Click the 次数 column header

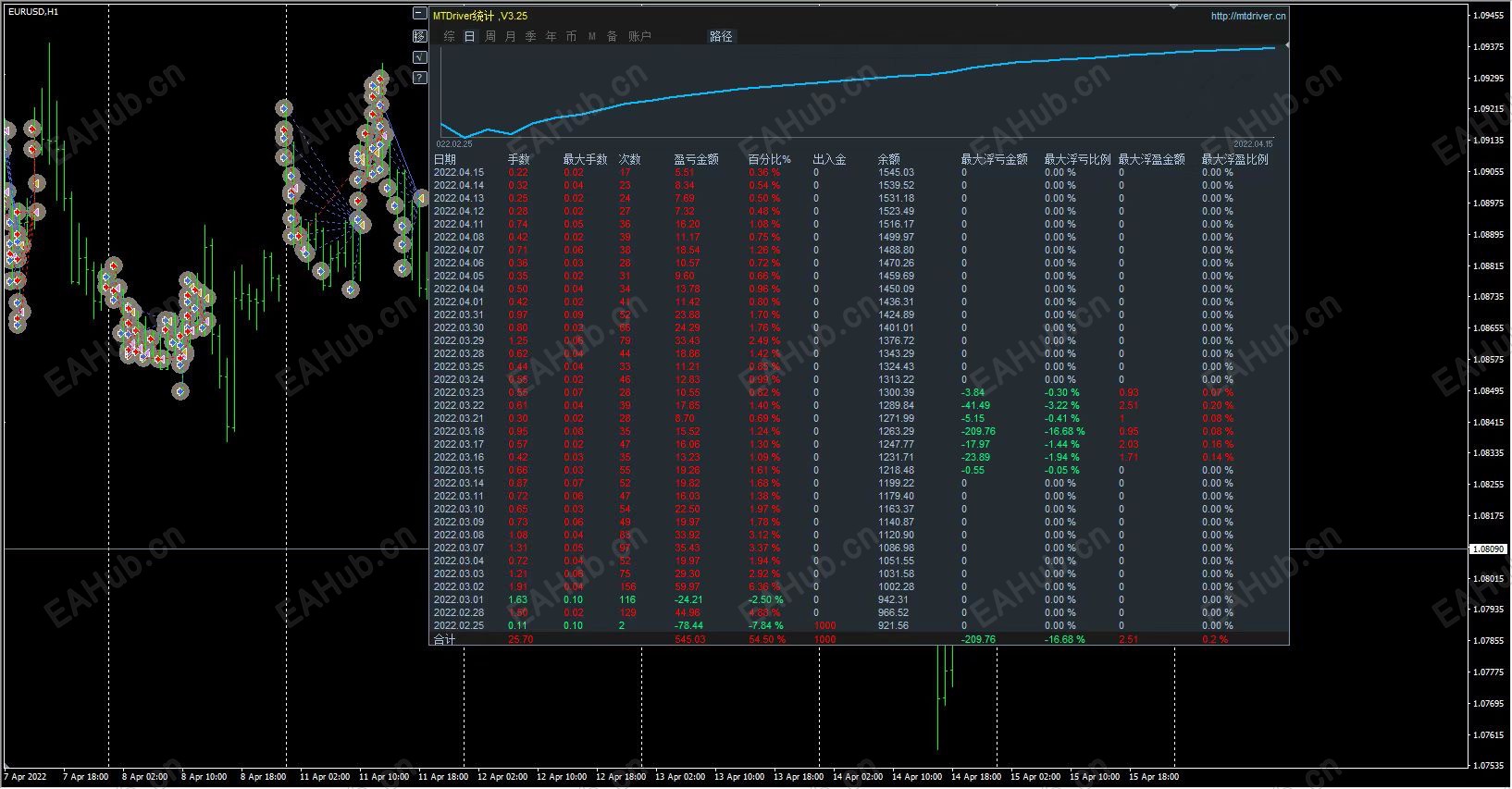click(630, 159)
